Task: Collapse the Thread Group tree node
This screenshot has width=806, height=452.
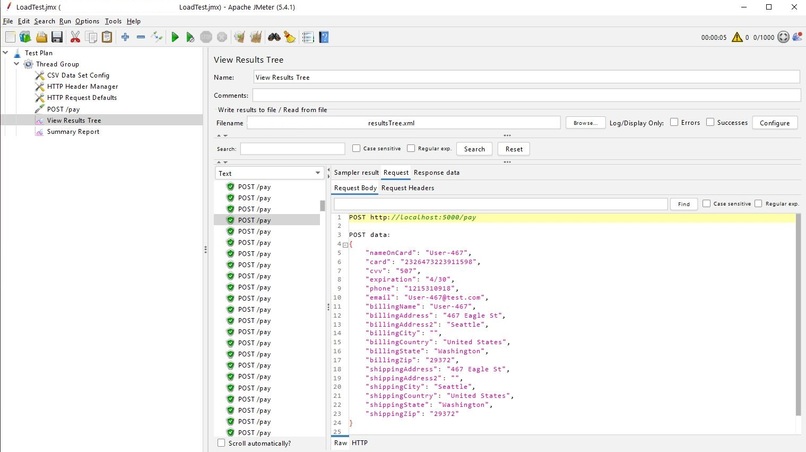Action: tap(16, 64)
